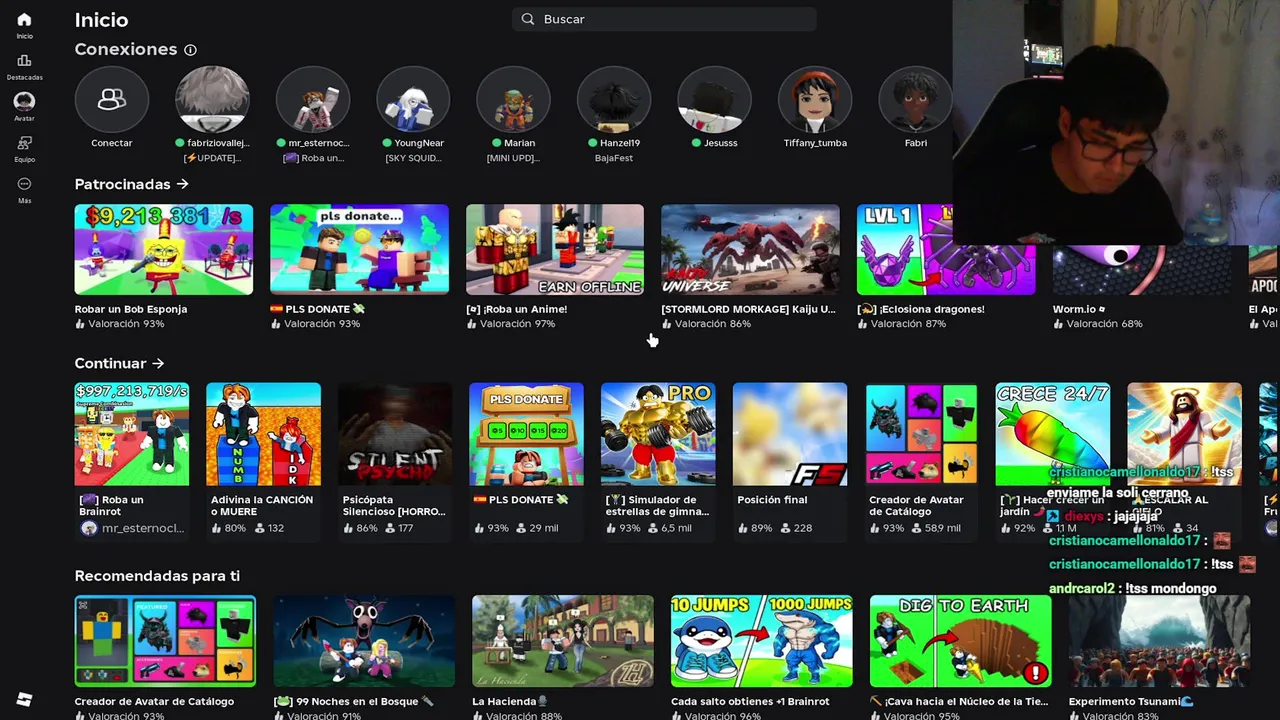Image resolution: width=1280 pixels, height=720 pixels.
Task: Click the Conectar add-friends button
Action: (112, 99)
